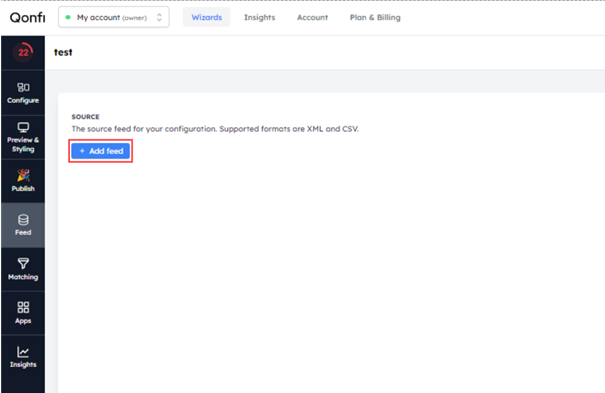Click the SOURCE heading text
This screenshot has height=393, width=605.
(85, 117)
